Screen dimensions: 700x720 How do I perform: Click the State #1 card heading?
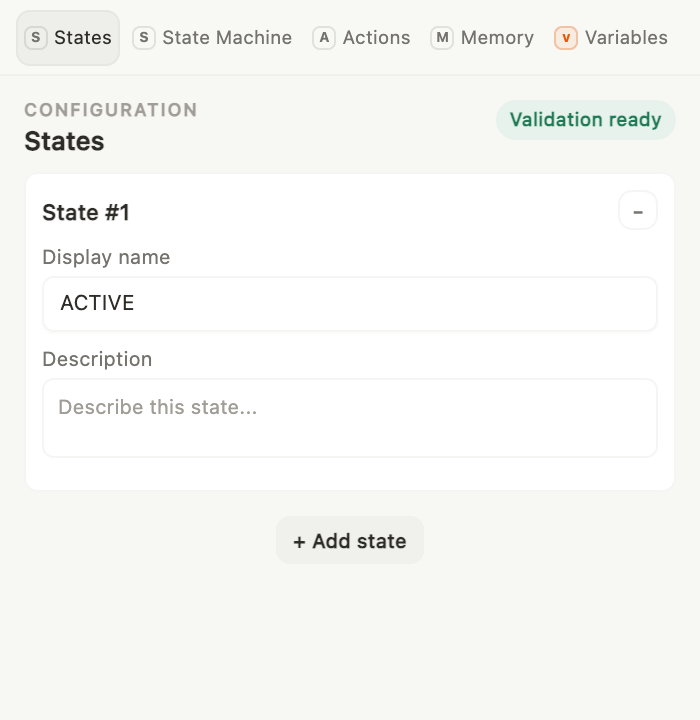(86, 213)
